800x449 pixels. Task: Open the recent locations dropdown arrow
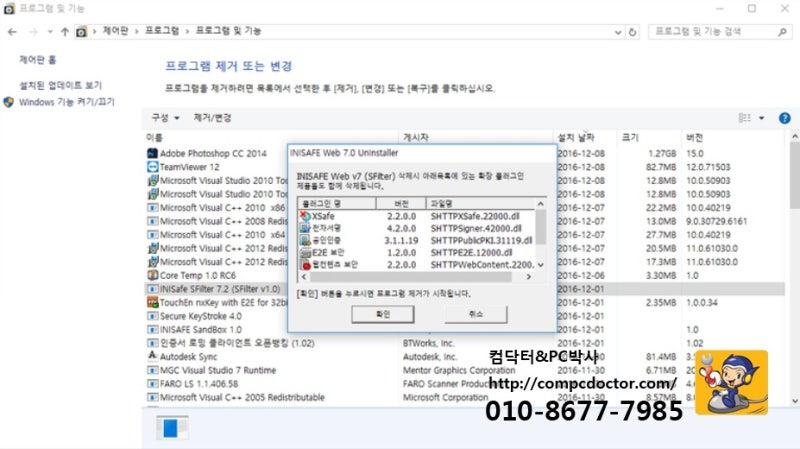50,32
